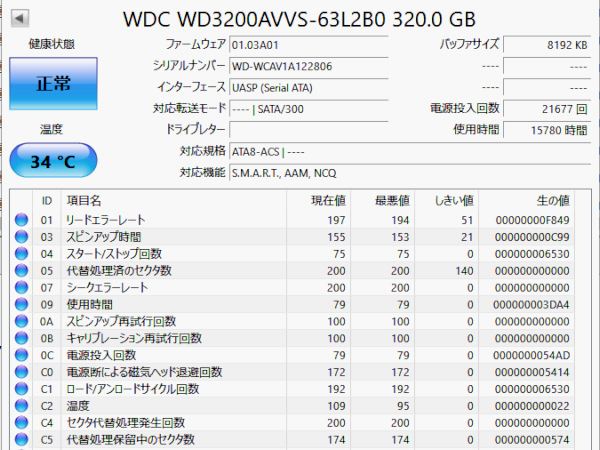Click raw value 000000005414

click(x=532, y=372)
